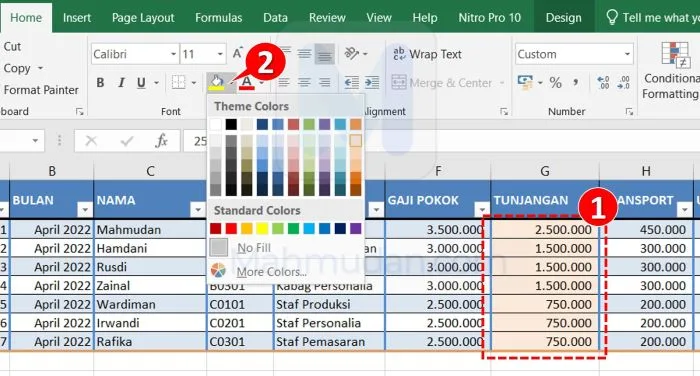Click the formula bar Cancel X icon
This screenshot has width=700, height=376.
[91, 141]
